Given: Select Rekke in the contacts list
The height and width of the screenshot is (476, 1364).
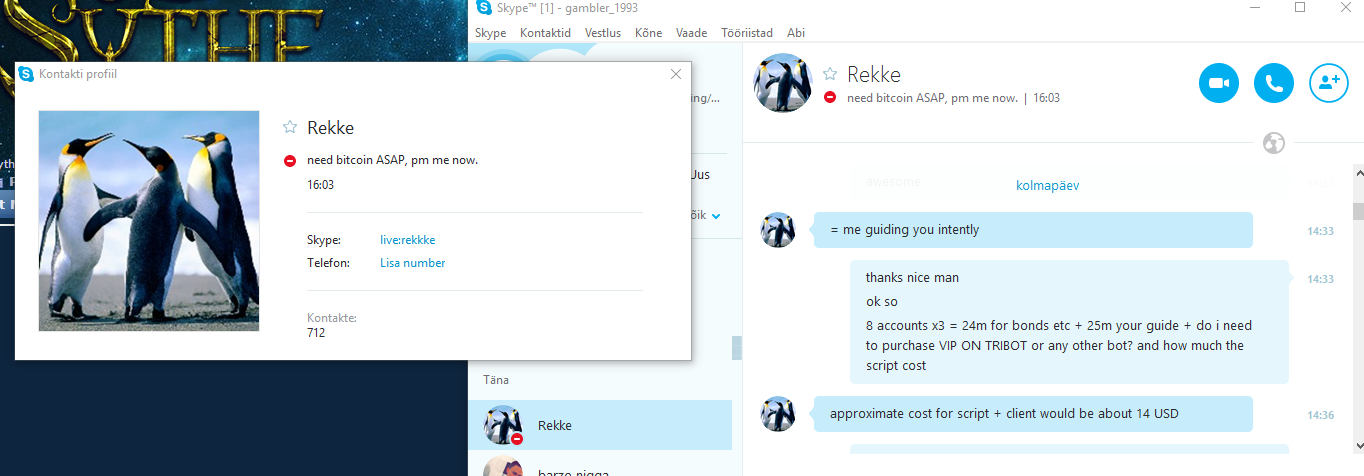Looking at the screenshot, I should [x=600, y=425].
